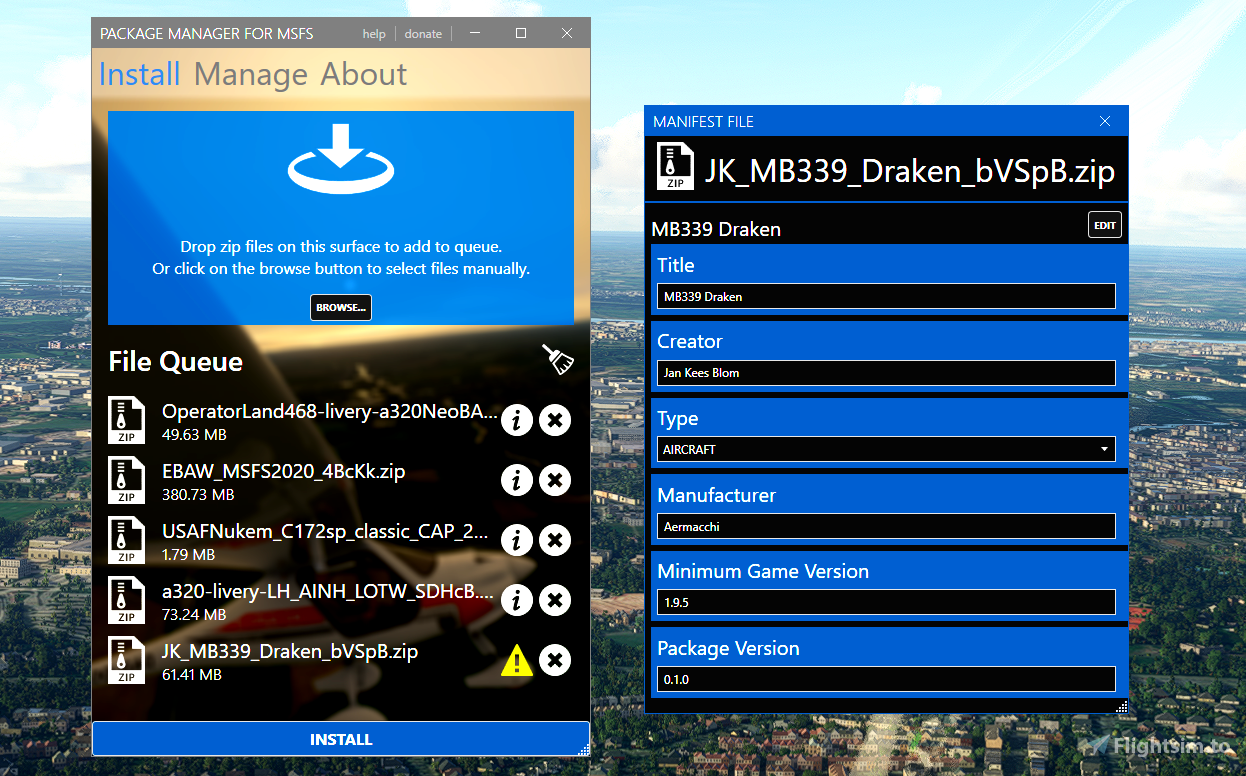The width and height of the screenshot is (1246, 776).
Task: Click the 380.73 MB size text
Action: [198, 495]
